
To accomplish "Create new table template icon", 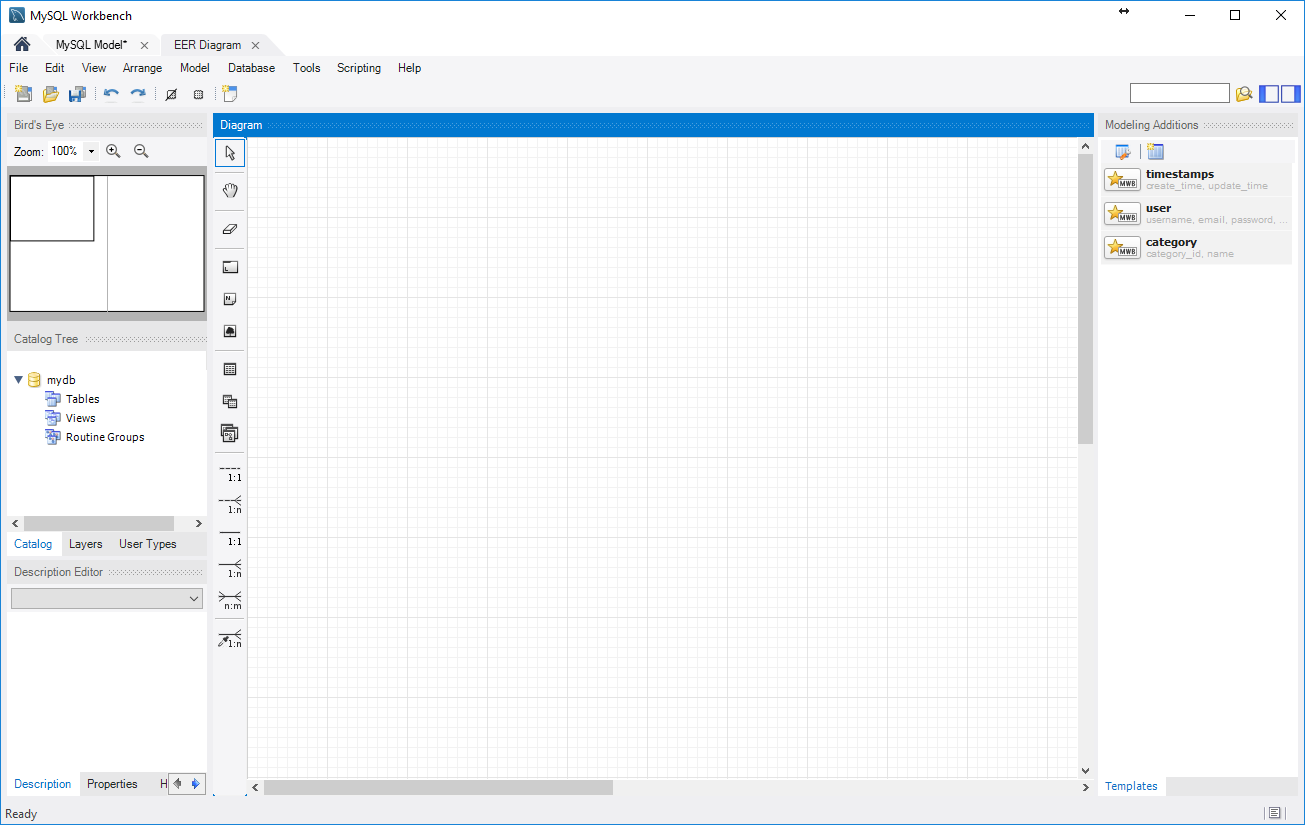I will (x=1155, y=152).
